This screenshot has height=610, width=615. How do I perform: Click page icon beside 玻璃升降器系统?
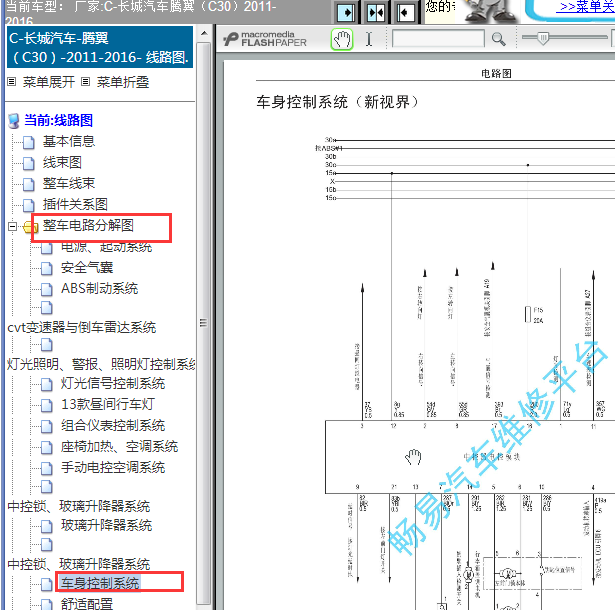(x=47, y=527)
